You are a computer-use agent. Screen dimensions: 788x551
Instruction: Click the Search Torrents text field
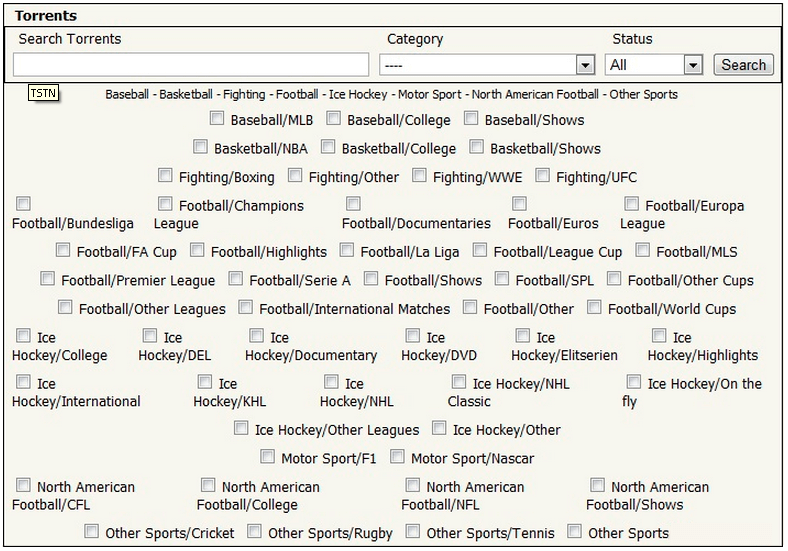point(191,65)
